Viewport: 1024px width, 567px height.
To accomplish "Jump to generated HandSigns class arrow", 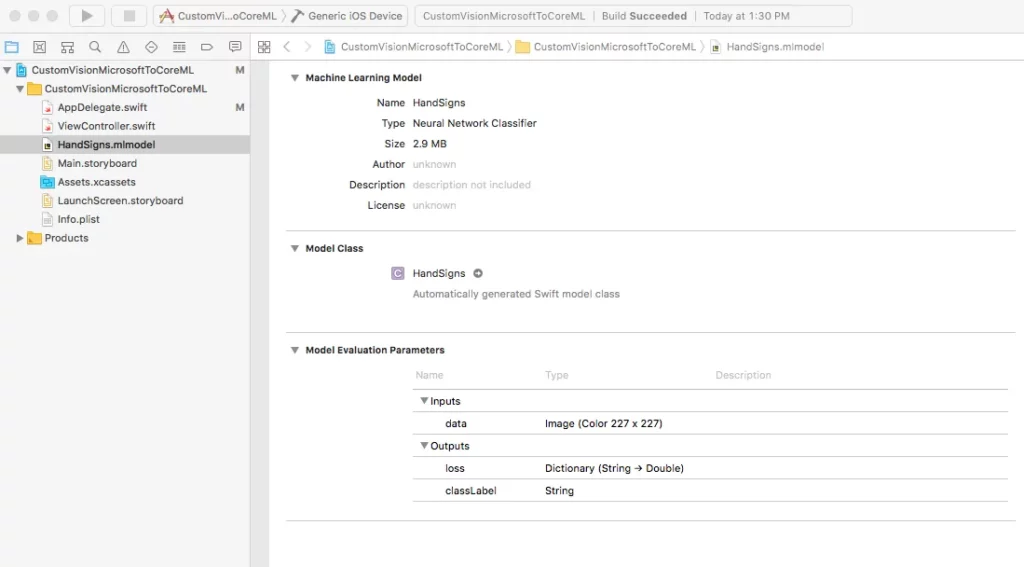I will [x=478, y=274].
